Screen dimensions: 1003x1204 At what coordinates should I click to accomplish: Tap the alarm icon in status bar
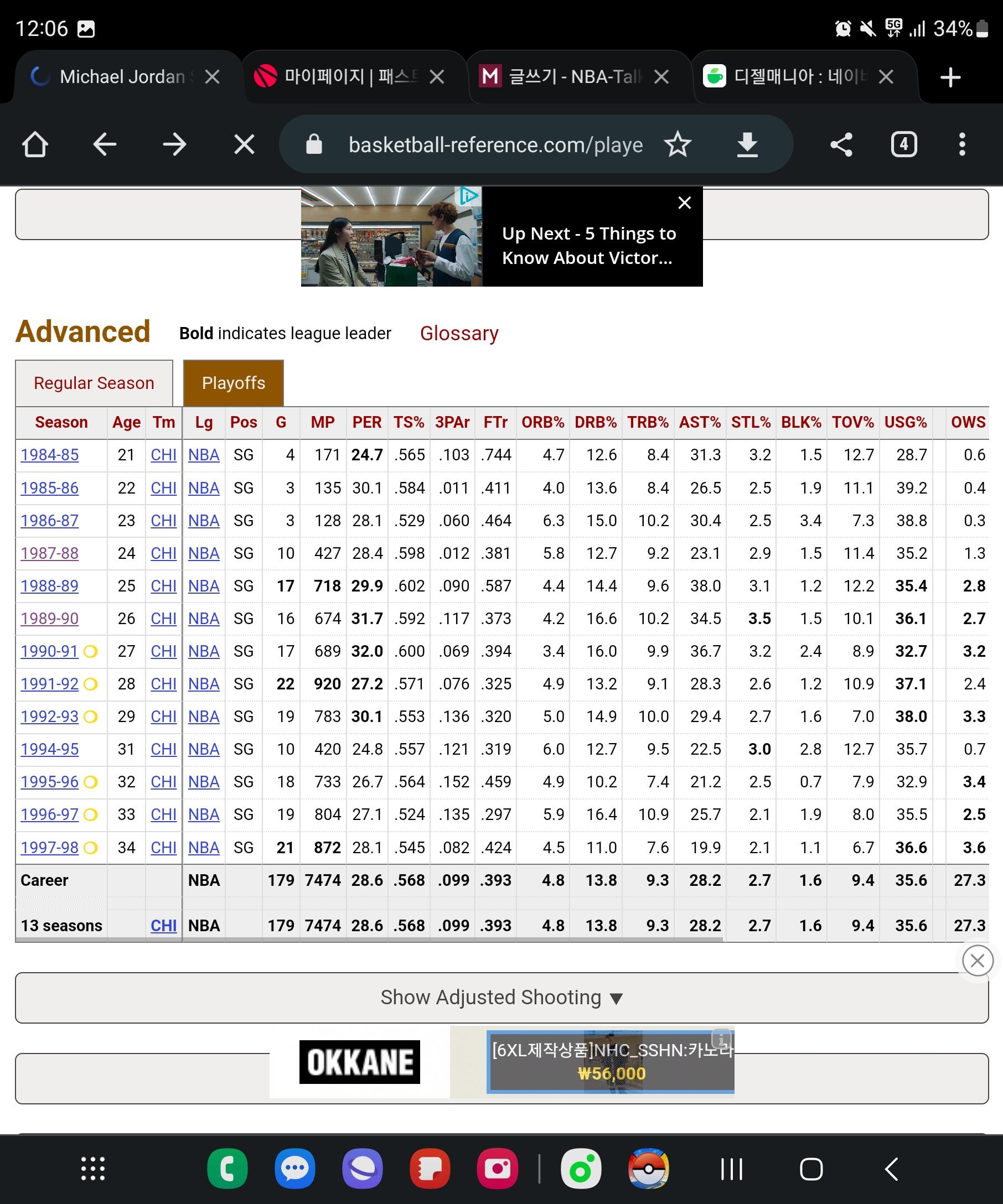click(843, 28)
